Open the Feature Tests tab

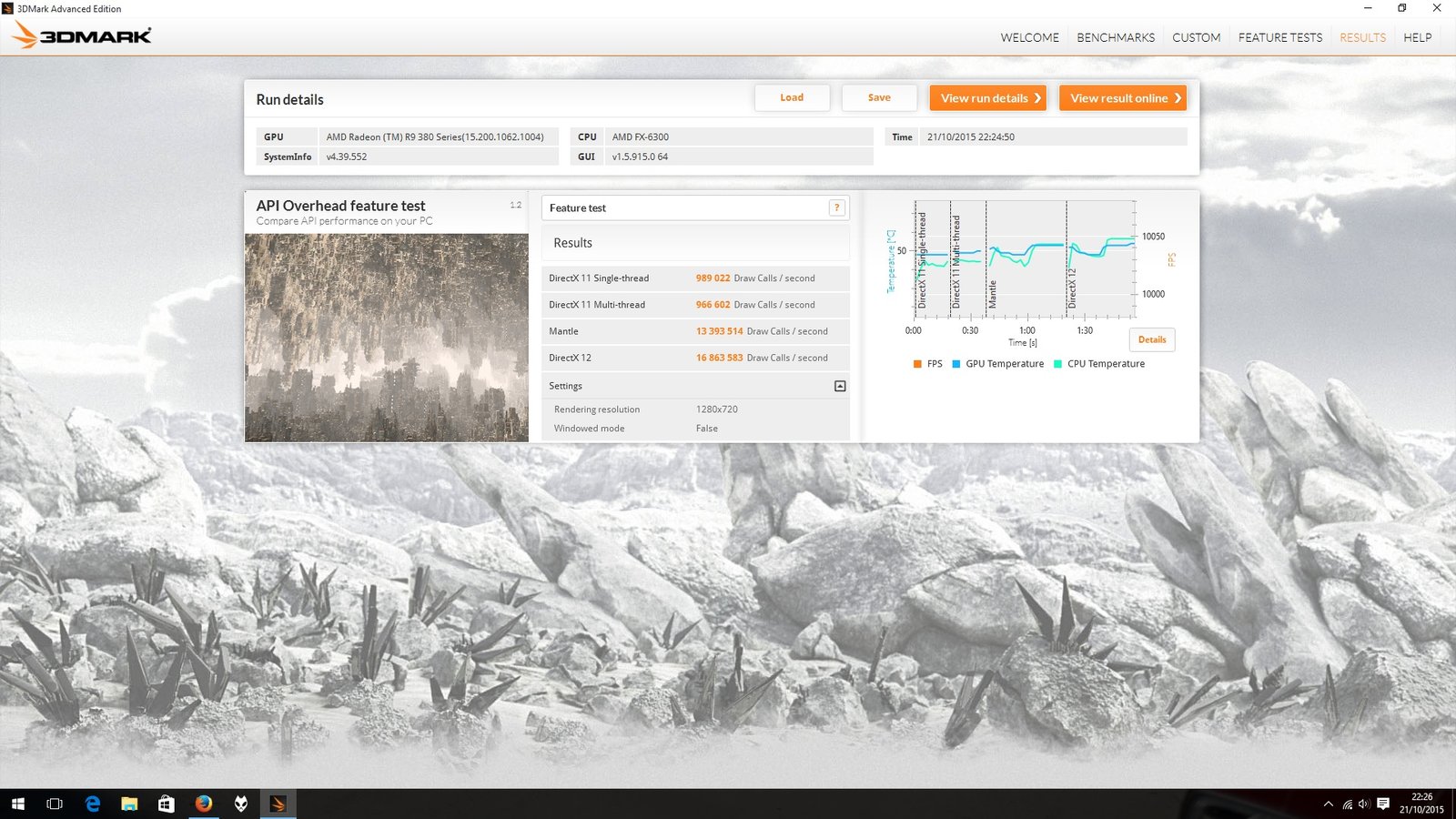pyautogui.click(x=1279, y=37)
